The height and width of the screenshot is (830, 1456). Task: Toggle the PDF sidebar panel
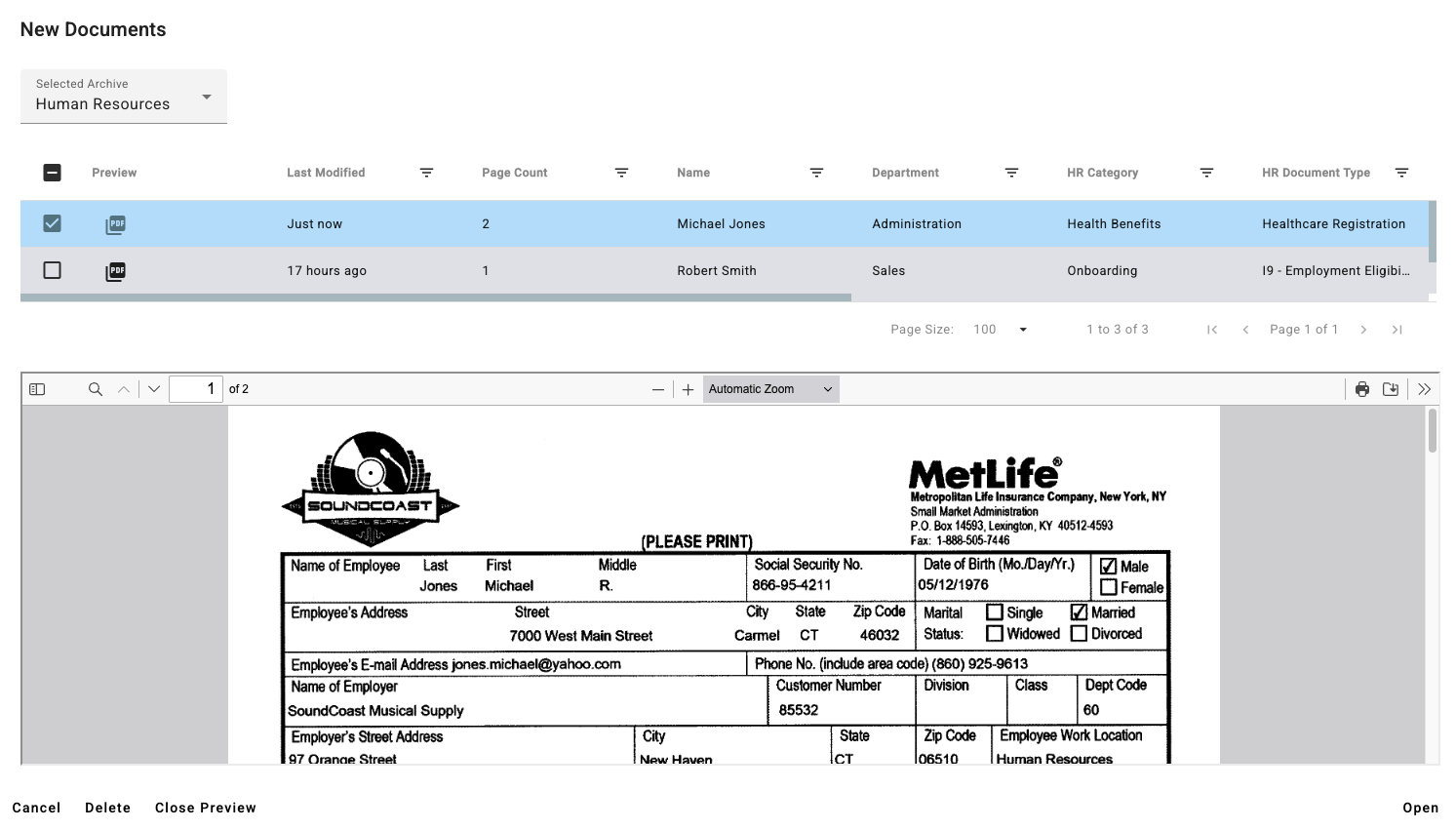[36, 388]
